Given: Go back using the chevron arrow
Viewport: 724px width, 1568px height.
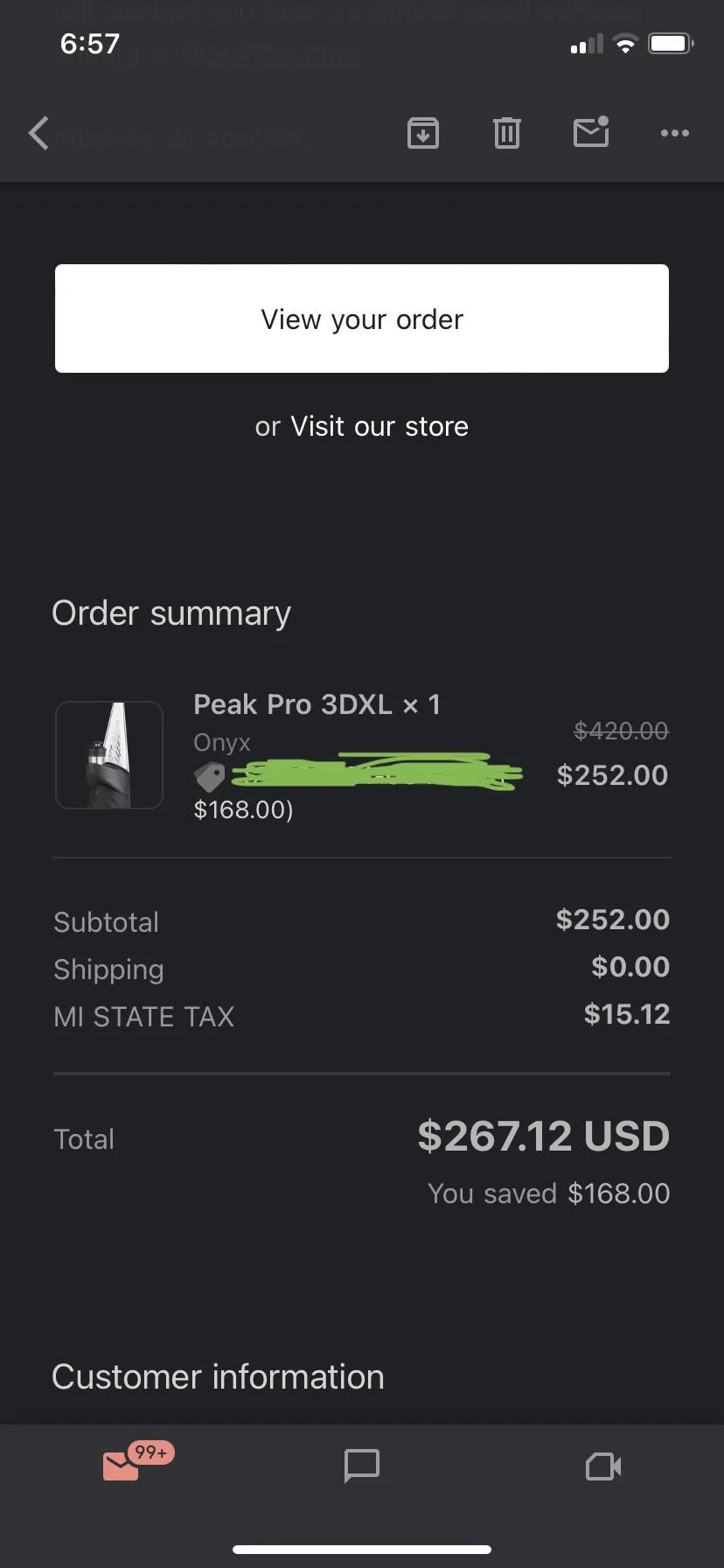Looking at the screenshot, I should pos(37,133).
